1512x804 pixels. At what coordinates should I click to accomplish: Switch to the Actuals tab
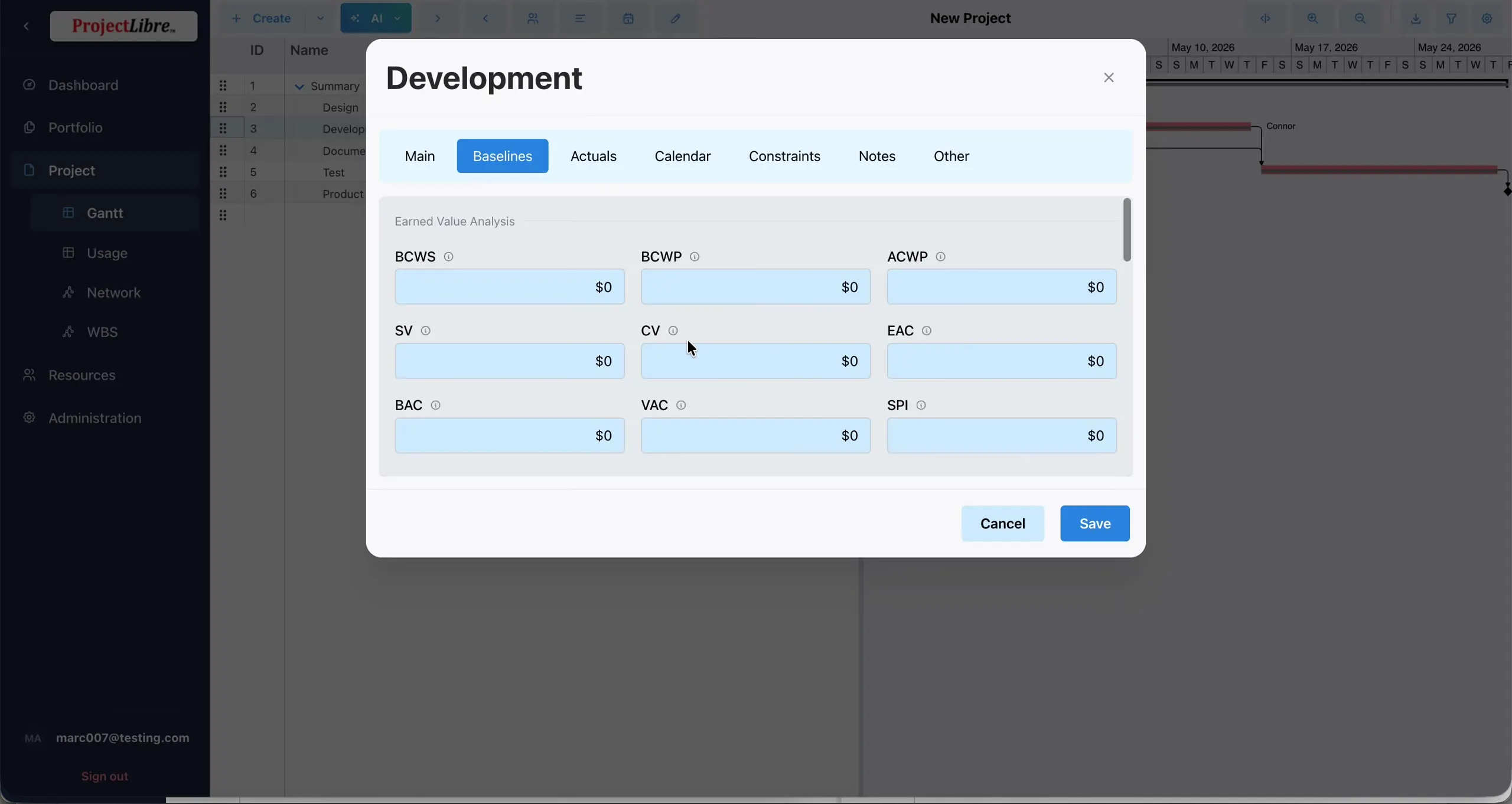[x=594, y=156]
